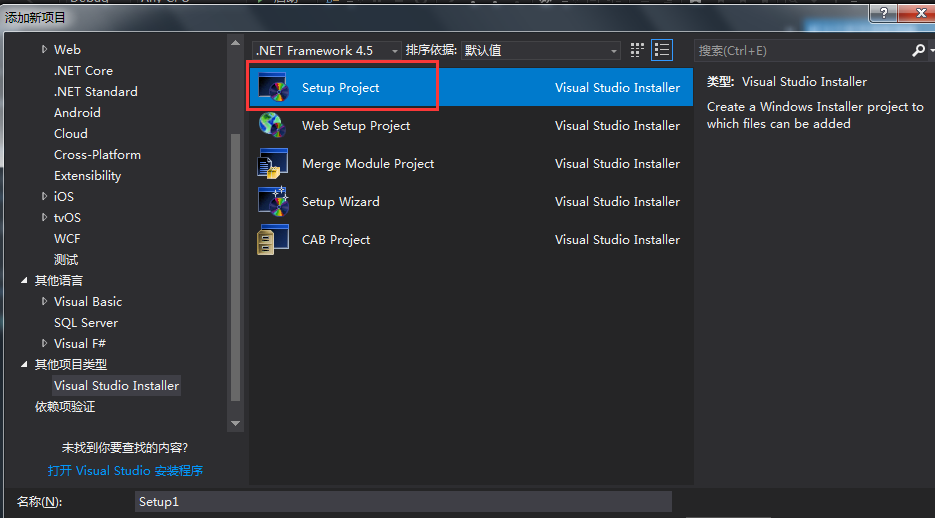Select .NET Core category

tap(83, 70)
